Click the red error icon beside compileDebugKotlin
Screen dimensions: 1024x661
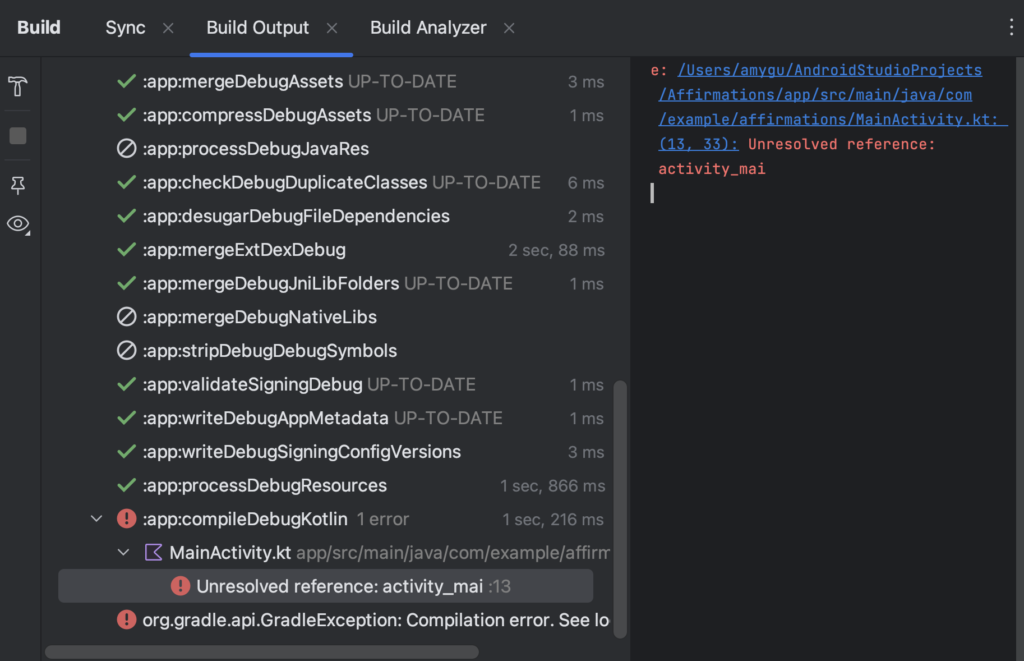tap(126, 519)
